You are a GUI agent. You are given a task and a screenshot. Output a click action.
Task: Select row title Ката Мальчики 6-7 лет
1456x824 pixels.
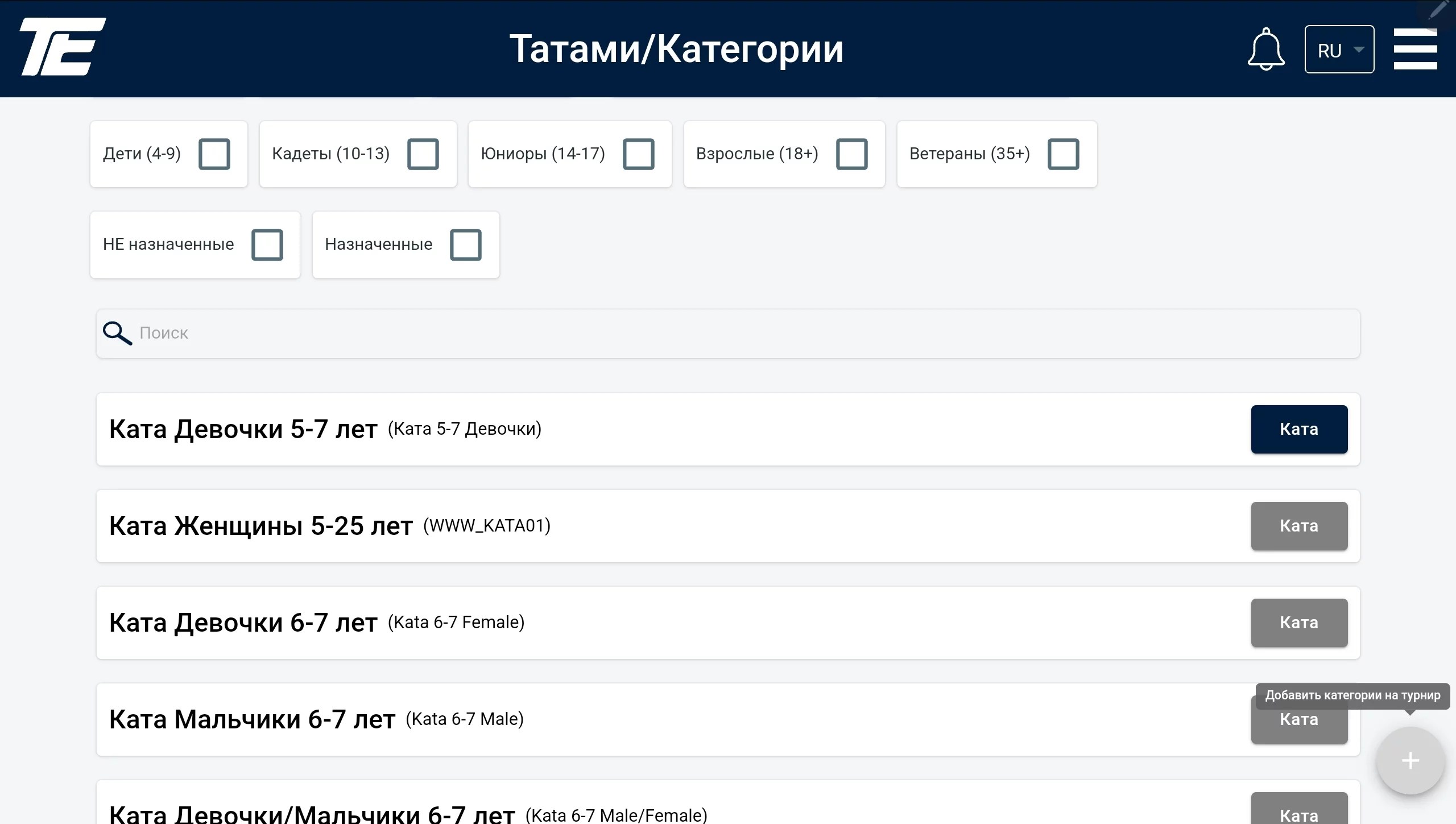click(252, 719)
